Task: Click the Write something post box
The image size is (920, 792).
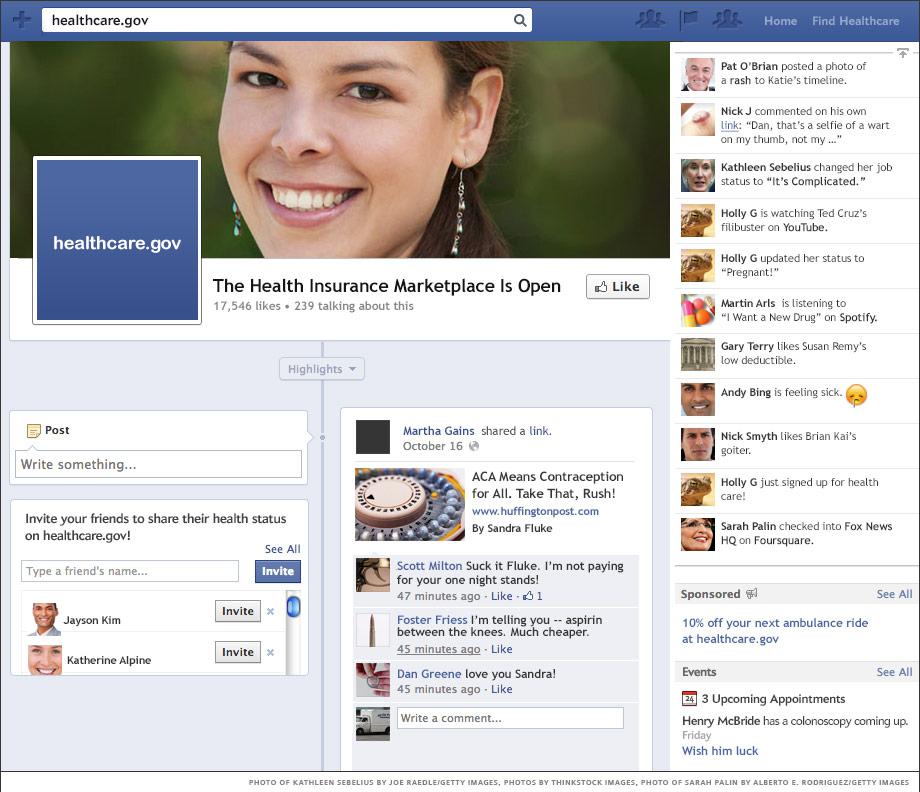Action: click(158, 464)
